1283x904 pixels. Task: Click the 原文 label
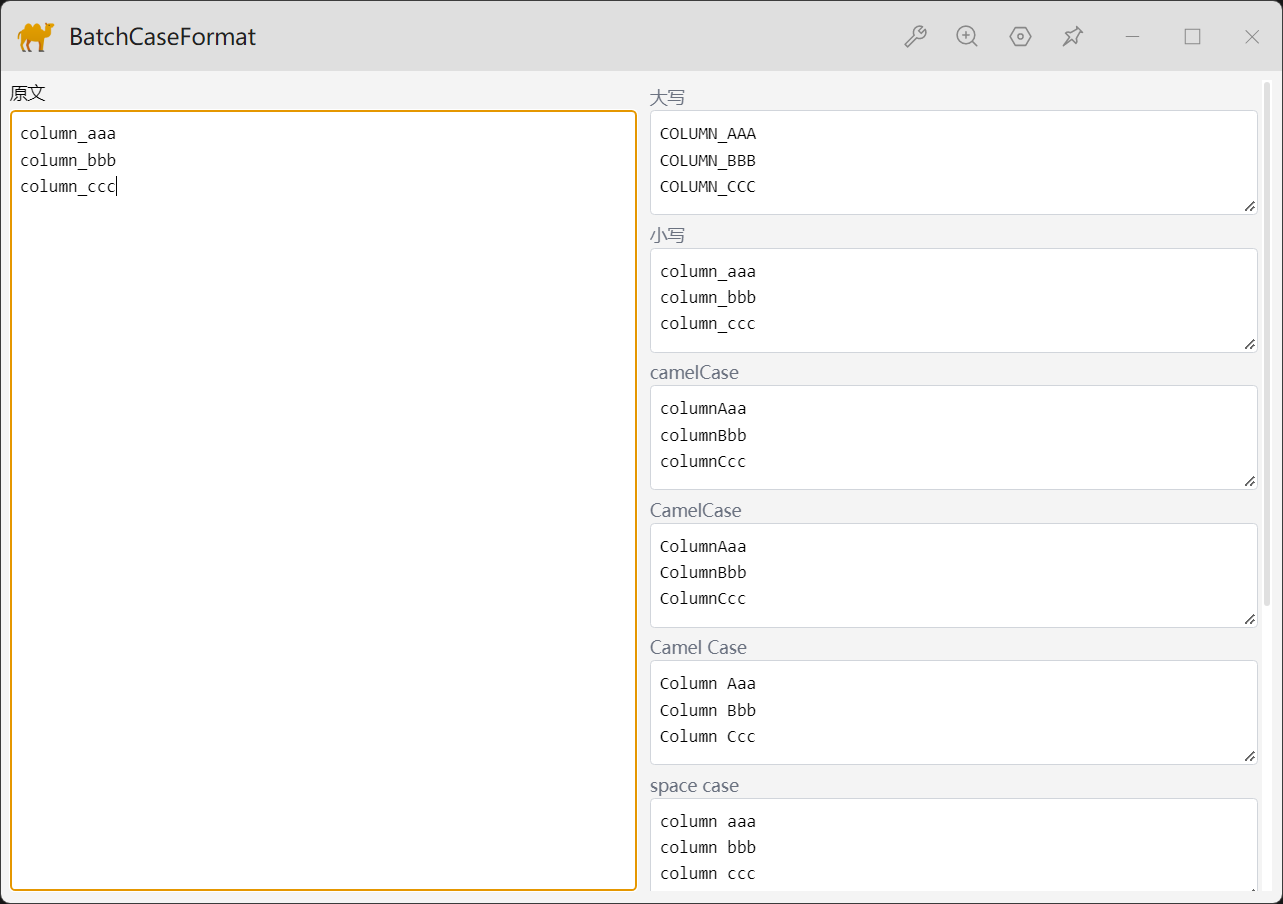tap(28, 93)
